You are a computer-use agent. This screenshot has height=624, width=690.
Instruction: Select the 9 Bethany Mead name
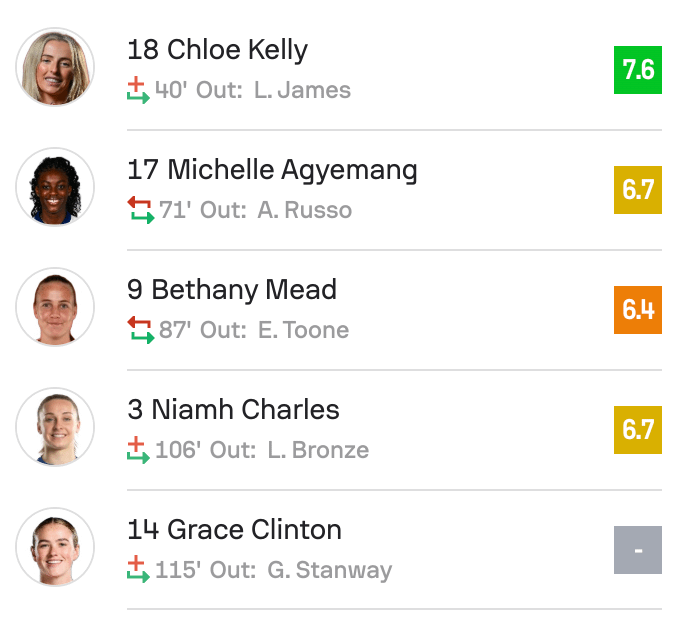pos(232,290)
